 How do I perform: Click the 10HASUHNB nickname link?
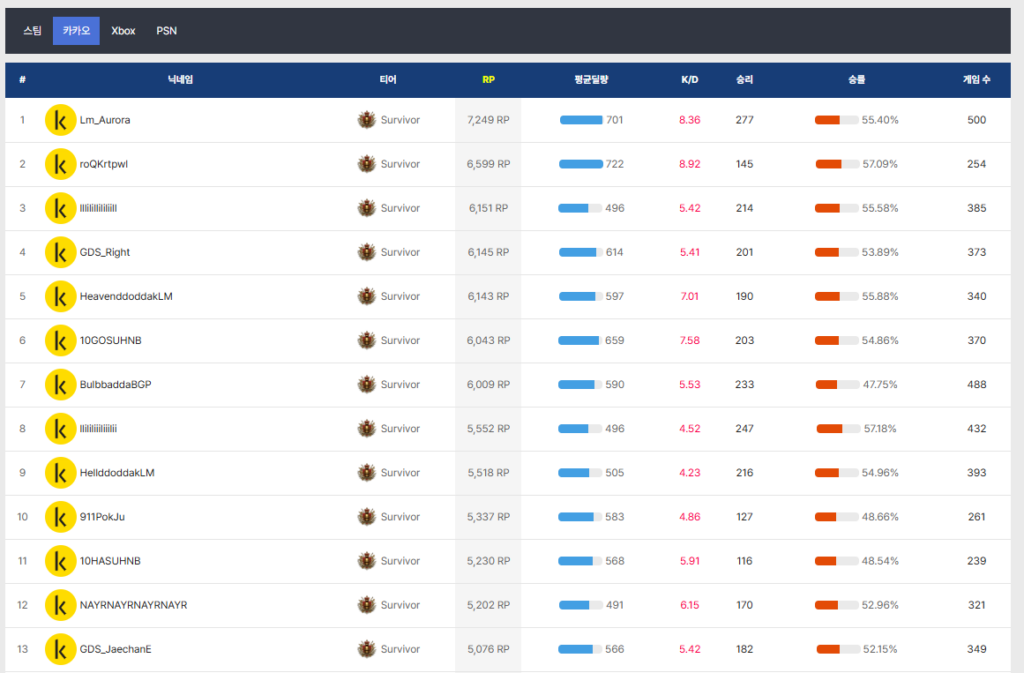[x=110, y=561]
